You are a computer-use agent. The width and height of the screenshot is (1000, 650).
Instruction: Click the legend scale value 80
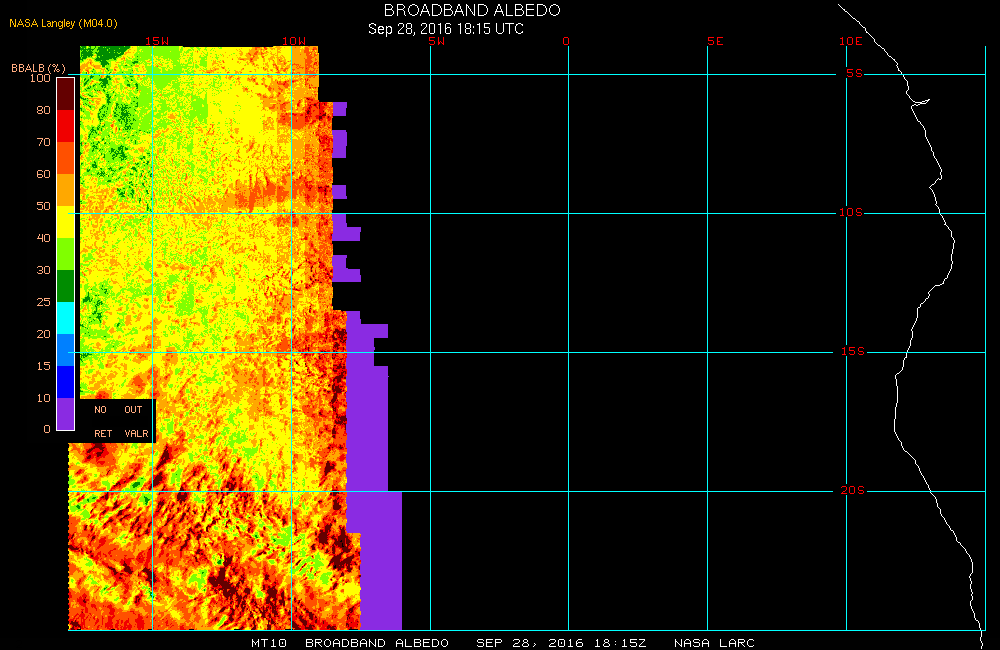[x=43, y=110]
